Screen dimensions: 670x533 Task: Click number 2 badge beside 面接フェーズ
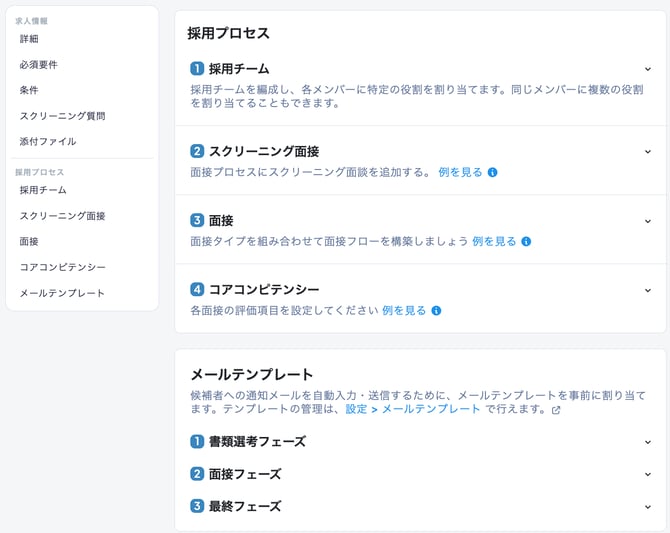pos(197,474)
